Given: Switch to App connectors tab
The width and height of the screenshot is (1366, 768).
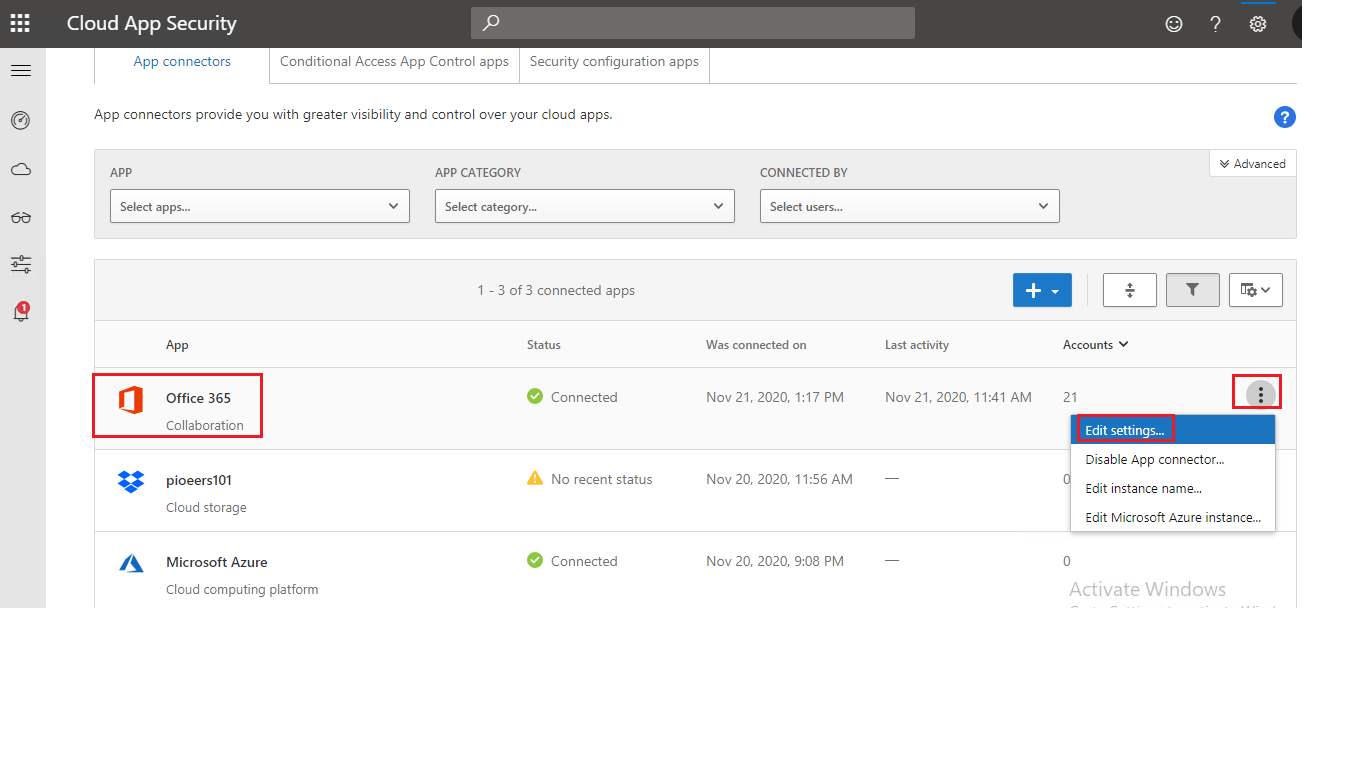Looking at the screenshot, I should tap(182, 62).
